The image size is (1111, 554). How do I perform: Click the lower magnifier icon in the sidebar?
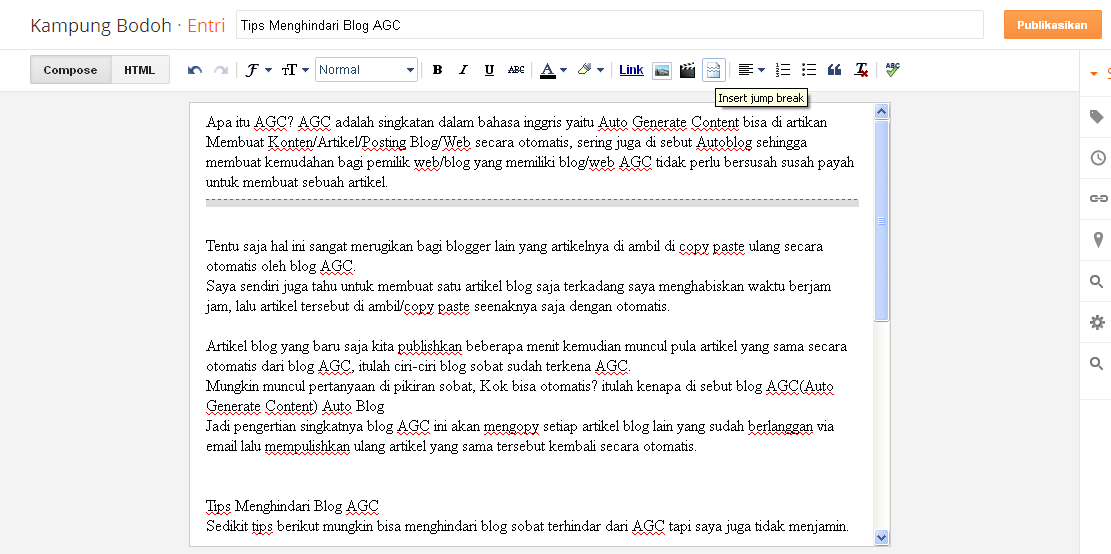[x=1096, y=364]
